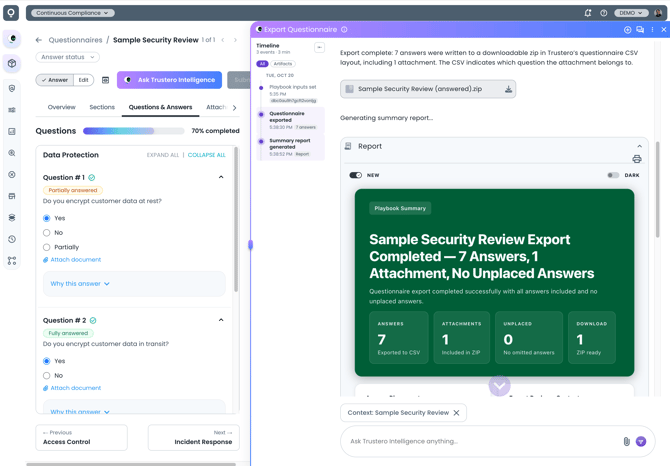Click the stacked layers icon in left sidebar
670x466 pixels.
12,217
